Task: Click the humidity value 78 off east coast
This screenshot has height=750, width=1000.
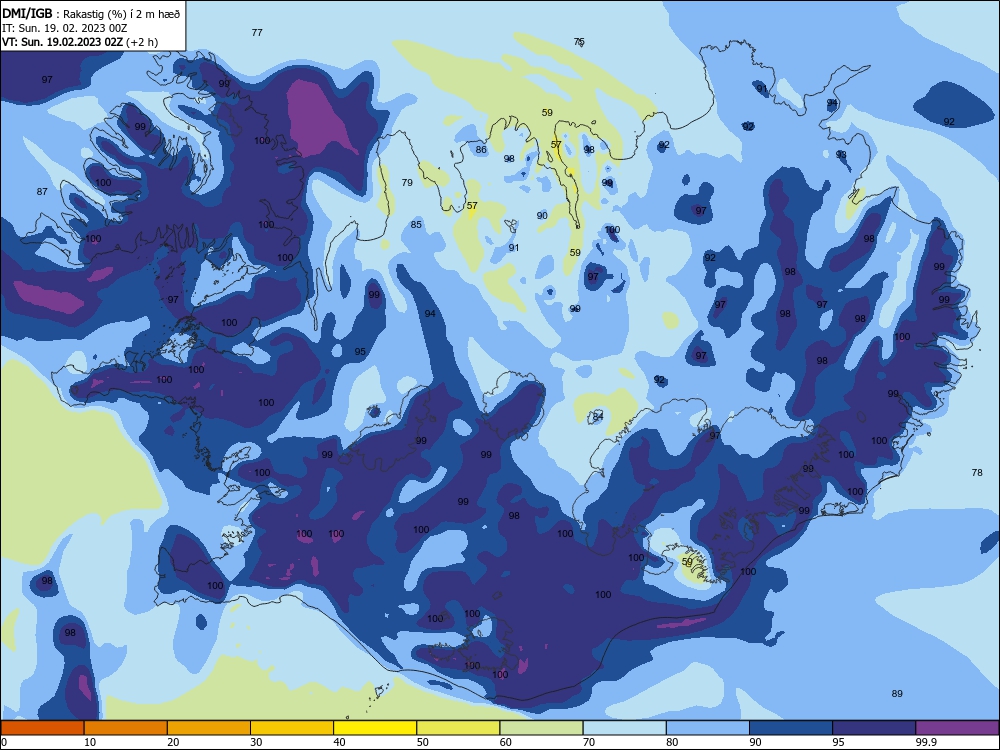Action: [x=977, y=473]
